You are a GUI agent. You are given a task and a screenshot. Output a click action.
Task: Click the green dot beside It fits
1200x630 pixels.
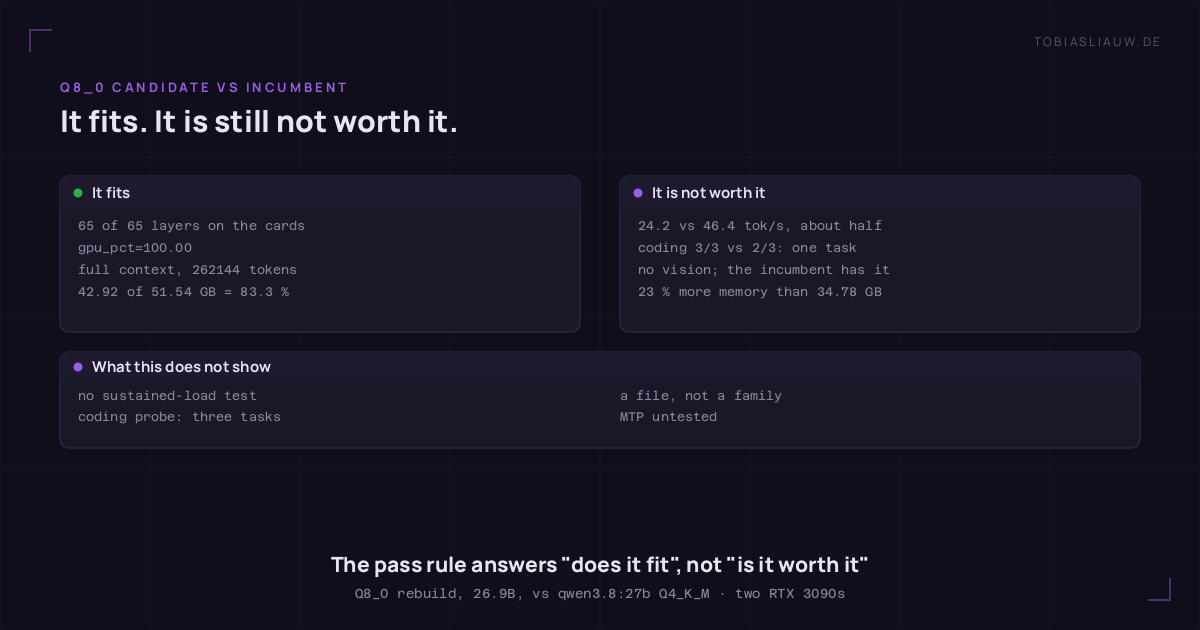point(78,193)
